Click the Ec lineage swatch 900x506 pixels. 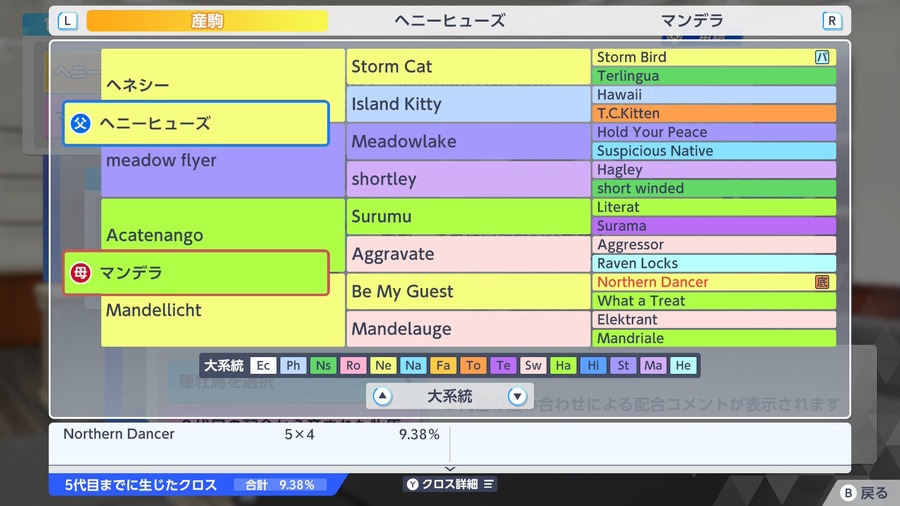(263, 365)
